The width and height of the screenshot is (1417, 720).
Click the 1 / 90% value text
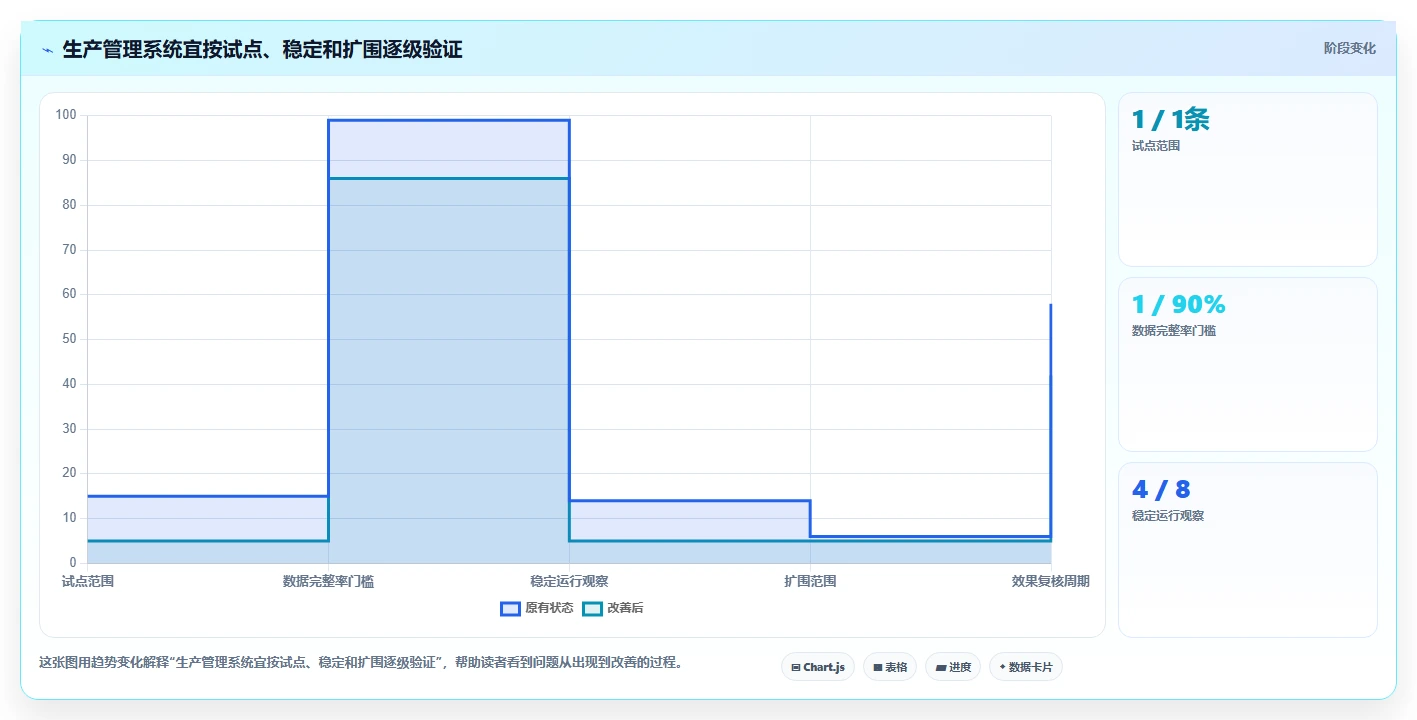(1178, 305)
